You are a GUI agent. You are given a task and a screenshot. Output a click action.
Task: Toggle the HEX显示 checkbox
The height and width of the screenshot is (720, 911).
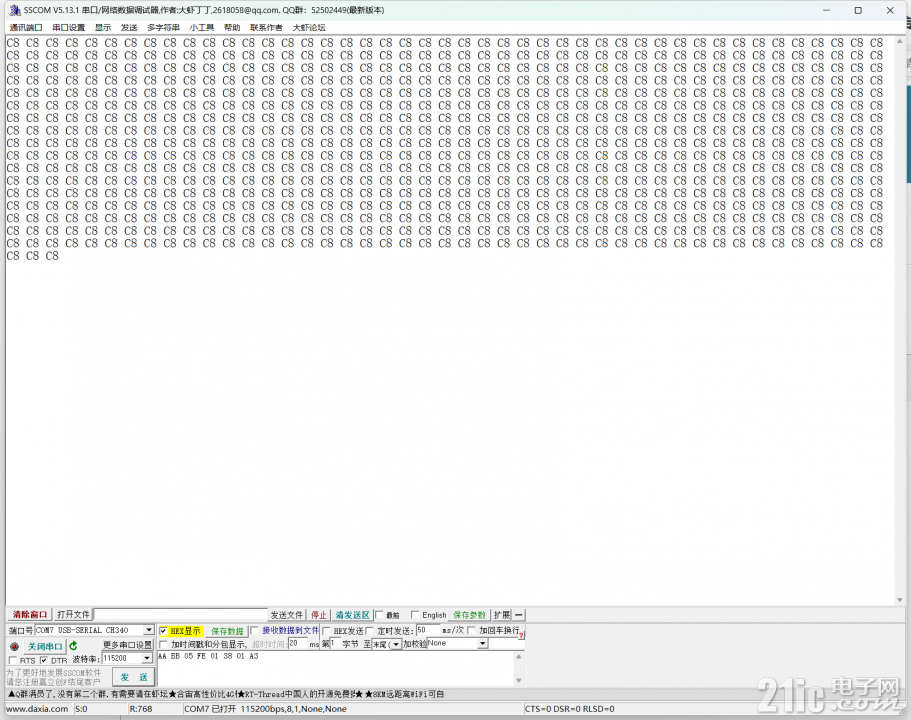(x=164, y=631)
